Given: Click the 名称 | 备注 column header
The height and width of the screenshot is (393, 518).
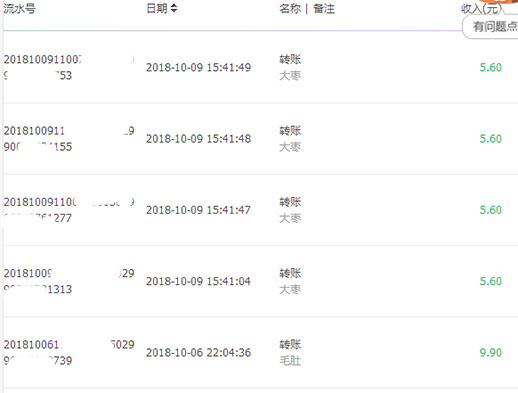Looking at the screenshot, I should (307, 9).
